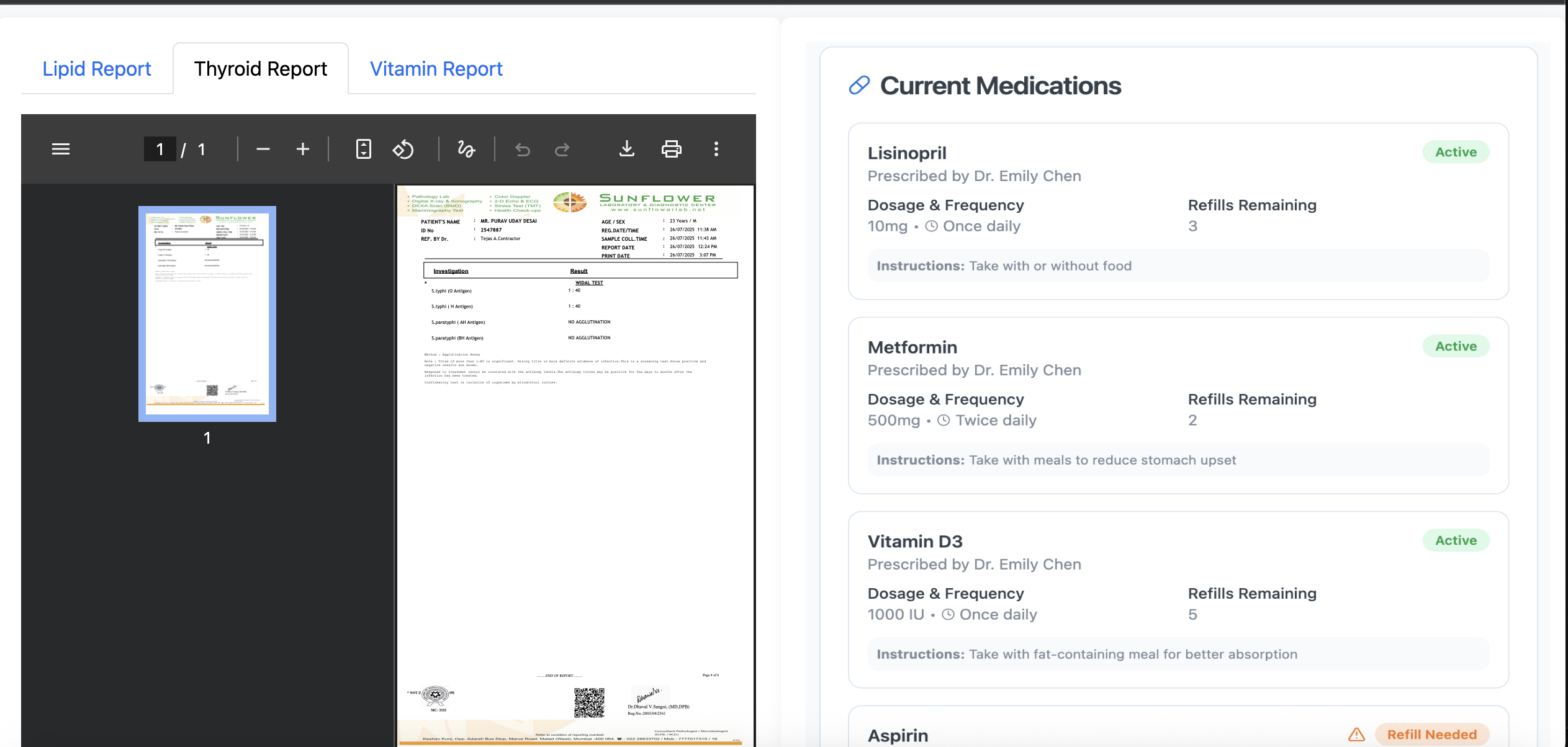This screenshot has height=747, width=1568.
Task: Download the thyroid report PDF
Action: pos(627,149)
